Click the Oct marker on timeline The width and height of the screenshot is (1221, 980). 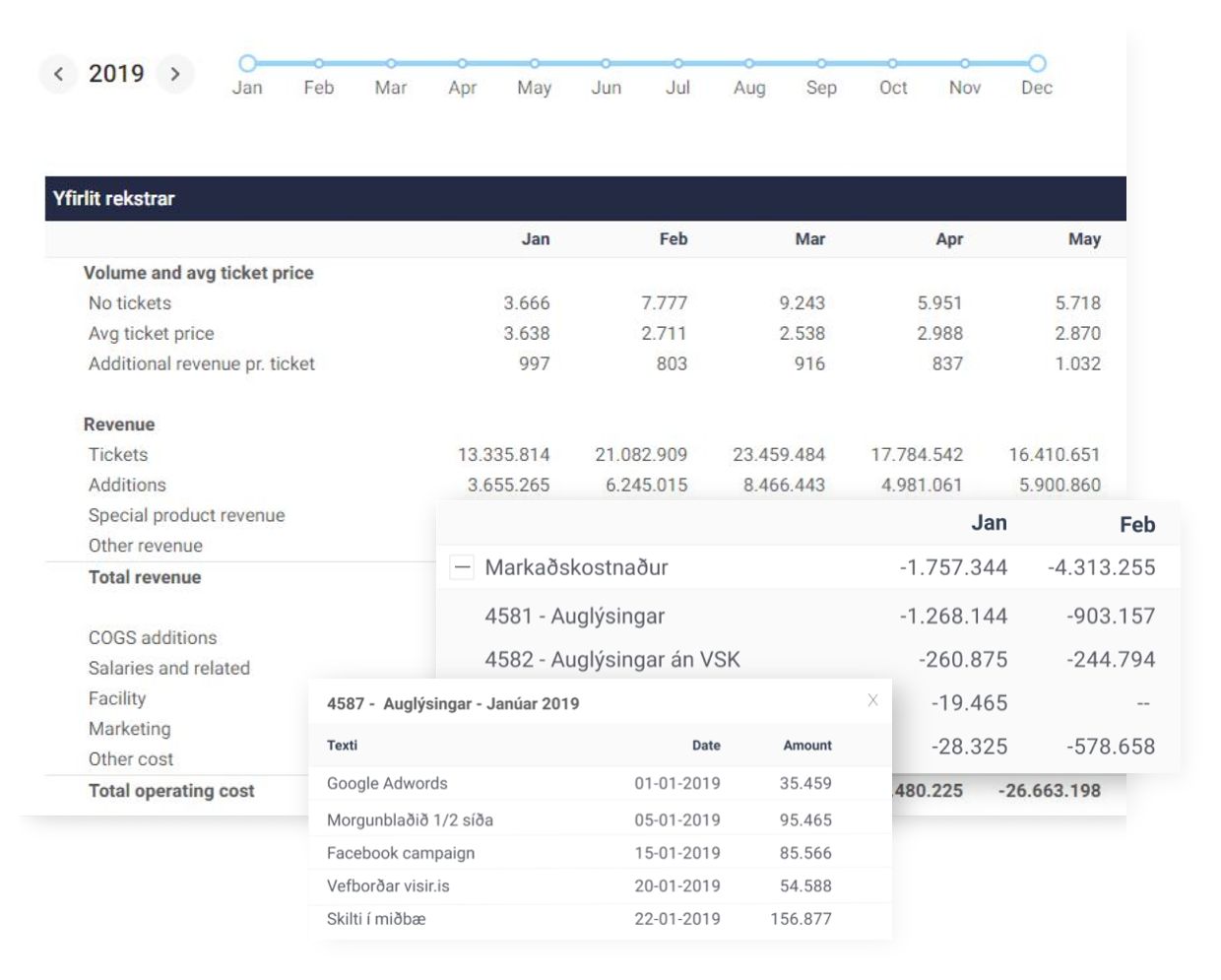click(893, 63)
